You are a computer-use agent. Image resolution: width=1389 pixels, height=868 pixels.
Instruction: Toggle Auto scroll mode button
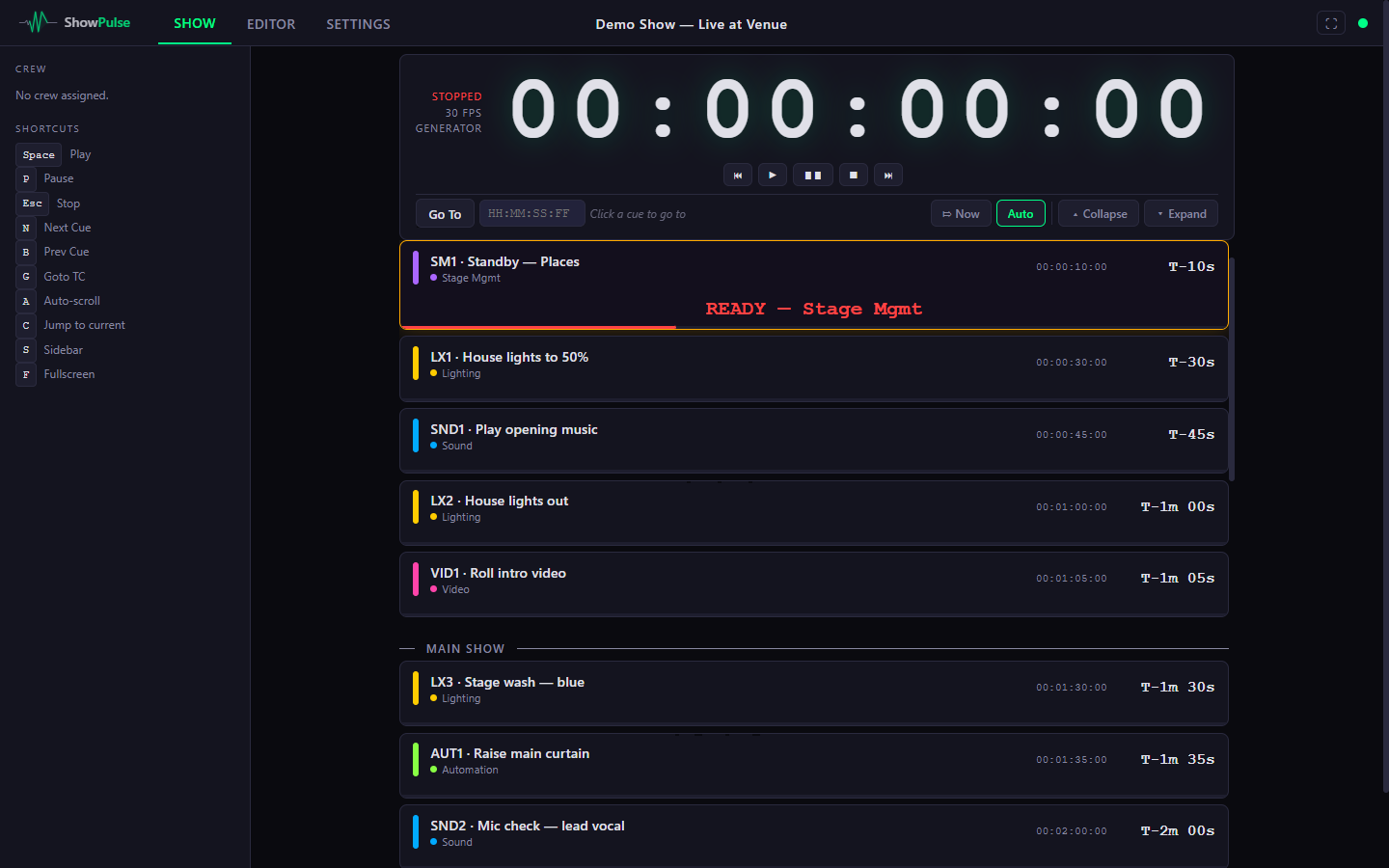pyautogui.click(x=1021, y=213)
